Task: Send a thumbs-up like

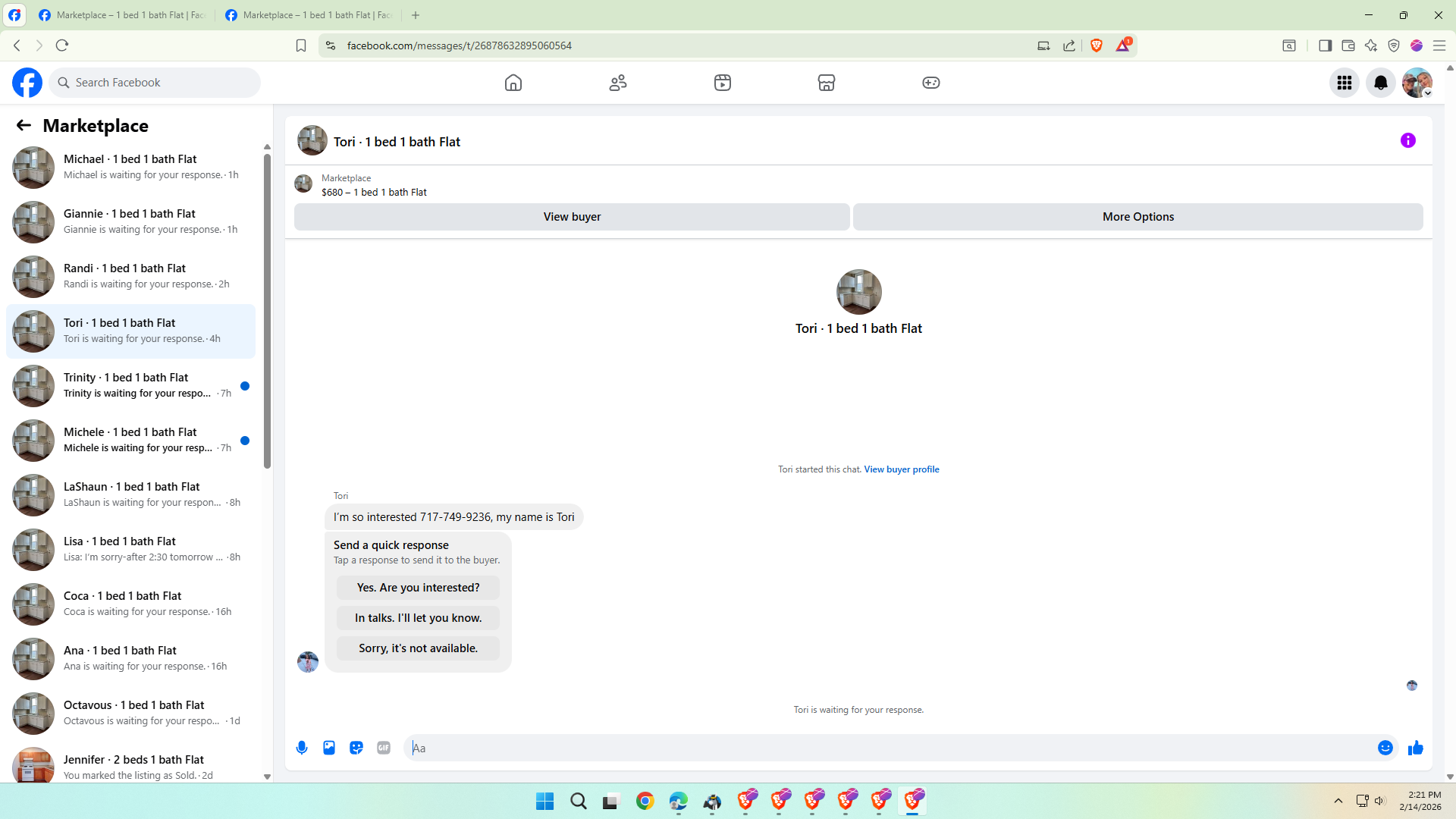Action: pos(1415,748)
